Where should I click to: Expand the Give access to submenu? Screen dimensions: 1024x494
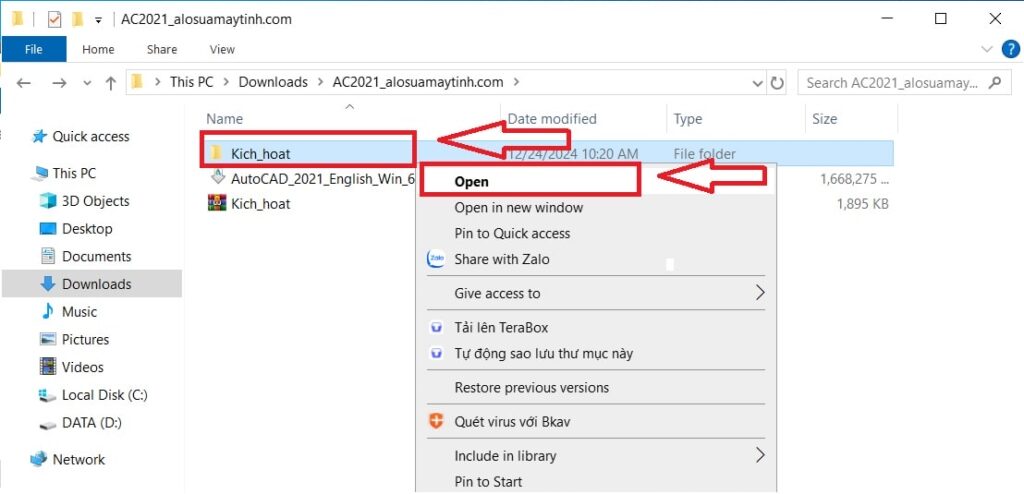coord(596,293)
